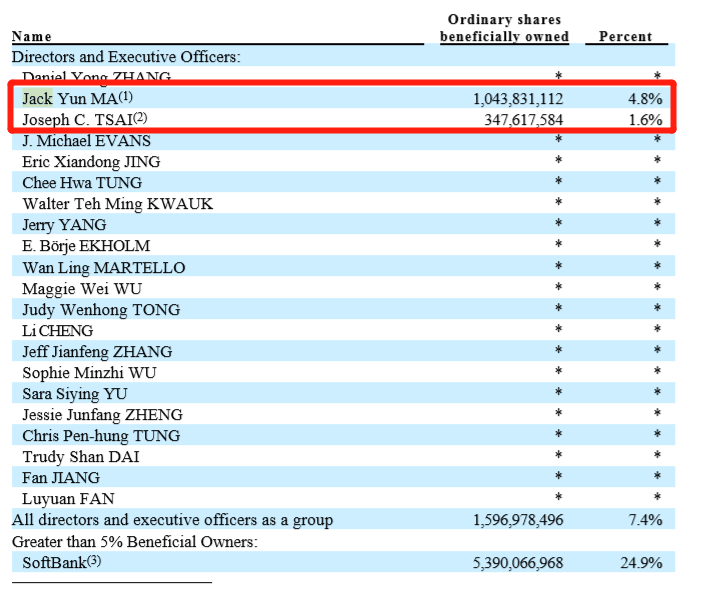Click the 347,617,584 shares value
This screenshot has height=606, width=705.
pyautogui.click(x=526, y=120)
